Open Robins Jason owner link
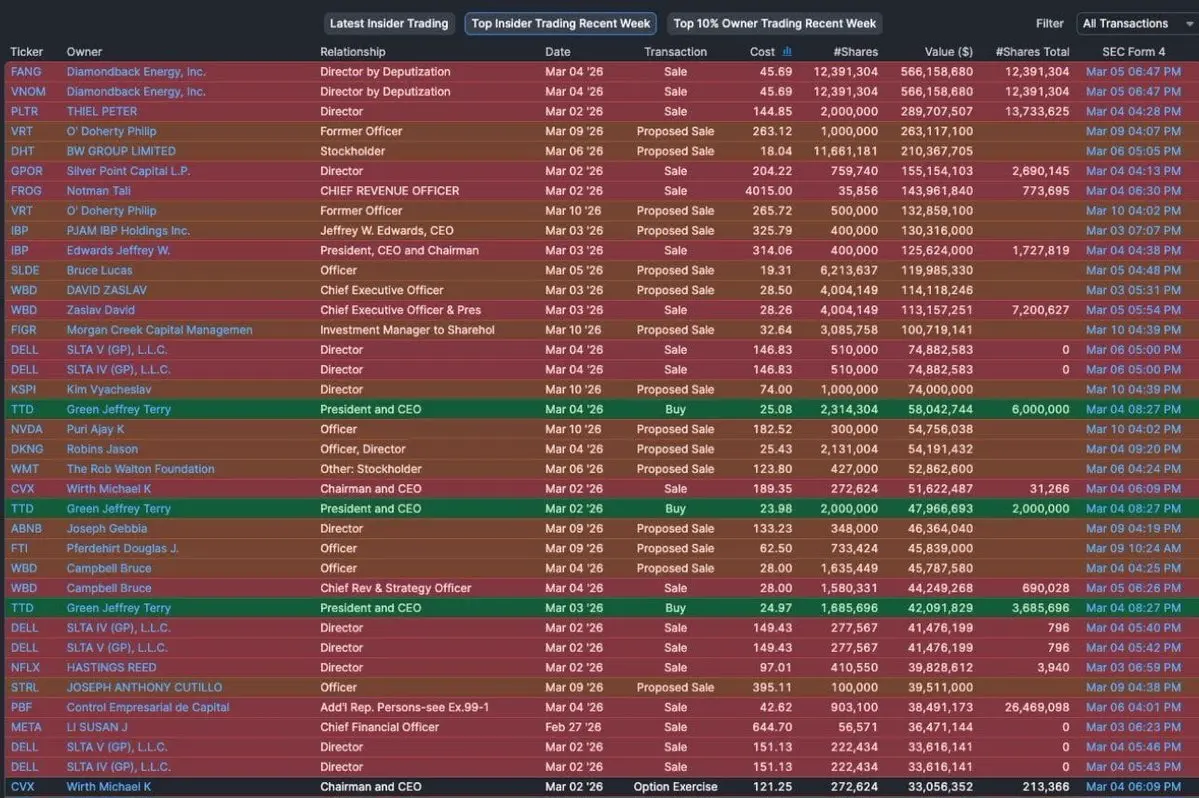The height and width of the screenshot is (798, 1199). tap(102, 449)
